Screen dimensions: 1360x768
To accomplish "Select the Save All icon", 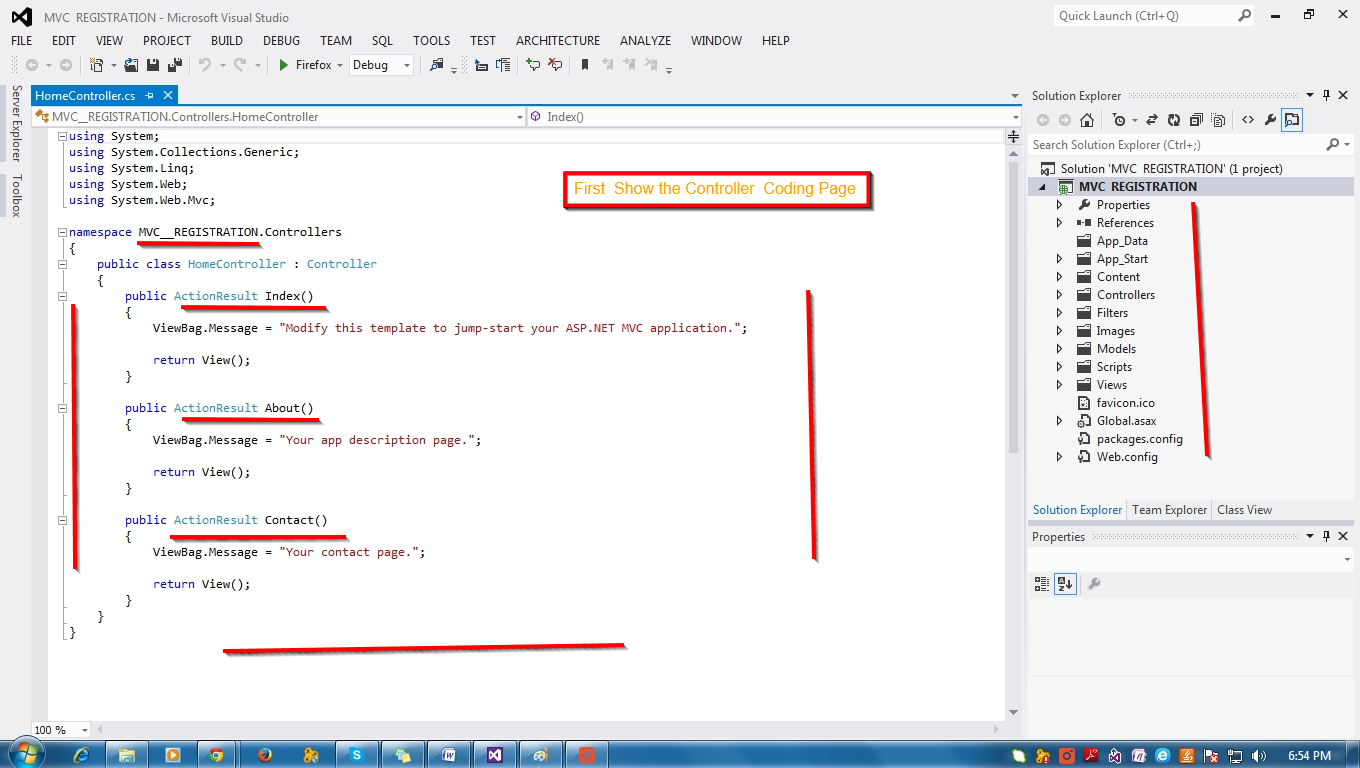I will coord(172,65).
